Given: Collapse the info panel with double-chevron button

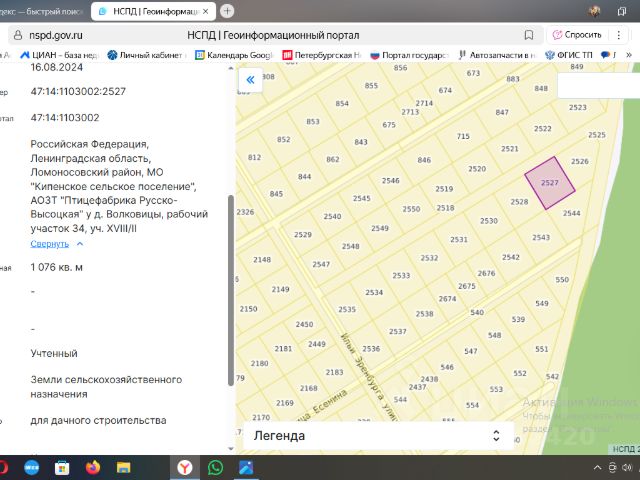Looking at the screenshot, I should click(250, 80).
